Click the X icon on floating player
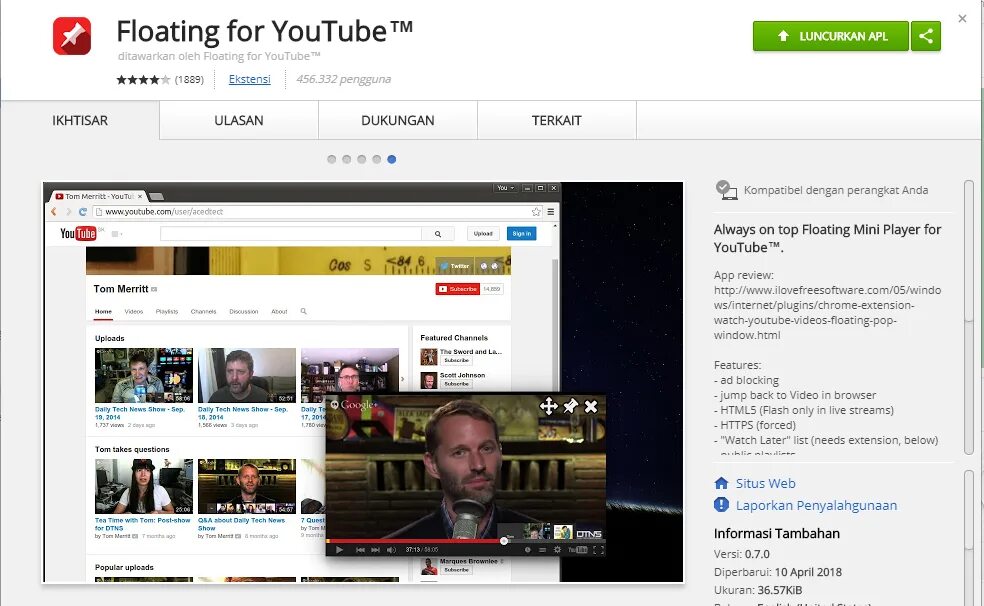The height and width of the screenshot is (606, 984). (591, 407)
